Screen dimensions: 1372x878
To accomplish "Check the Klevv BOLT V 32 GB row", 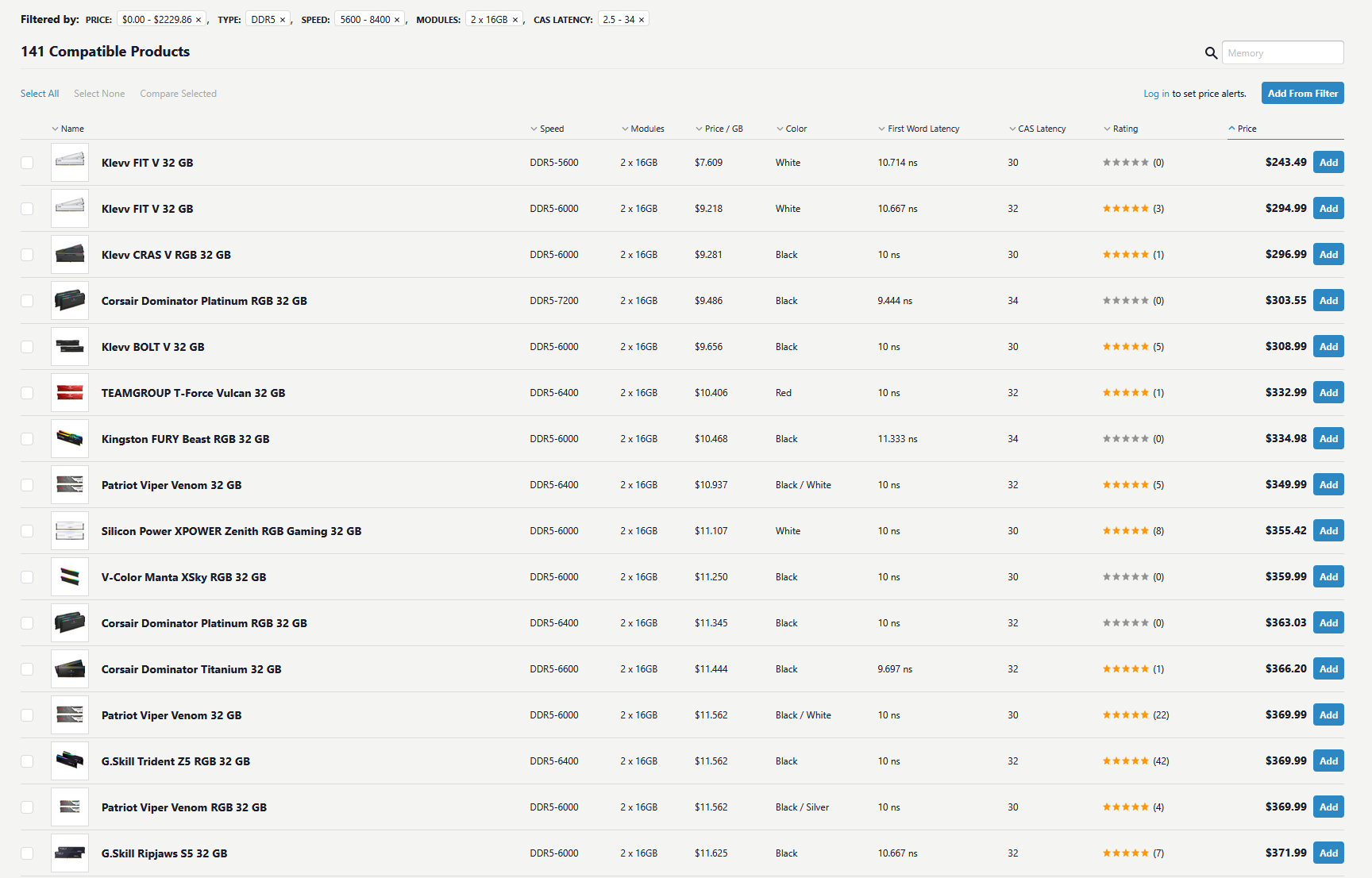I will click(x=27, y=347).
